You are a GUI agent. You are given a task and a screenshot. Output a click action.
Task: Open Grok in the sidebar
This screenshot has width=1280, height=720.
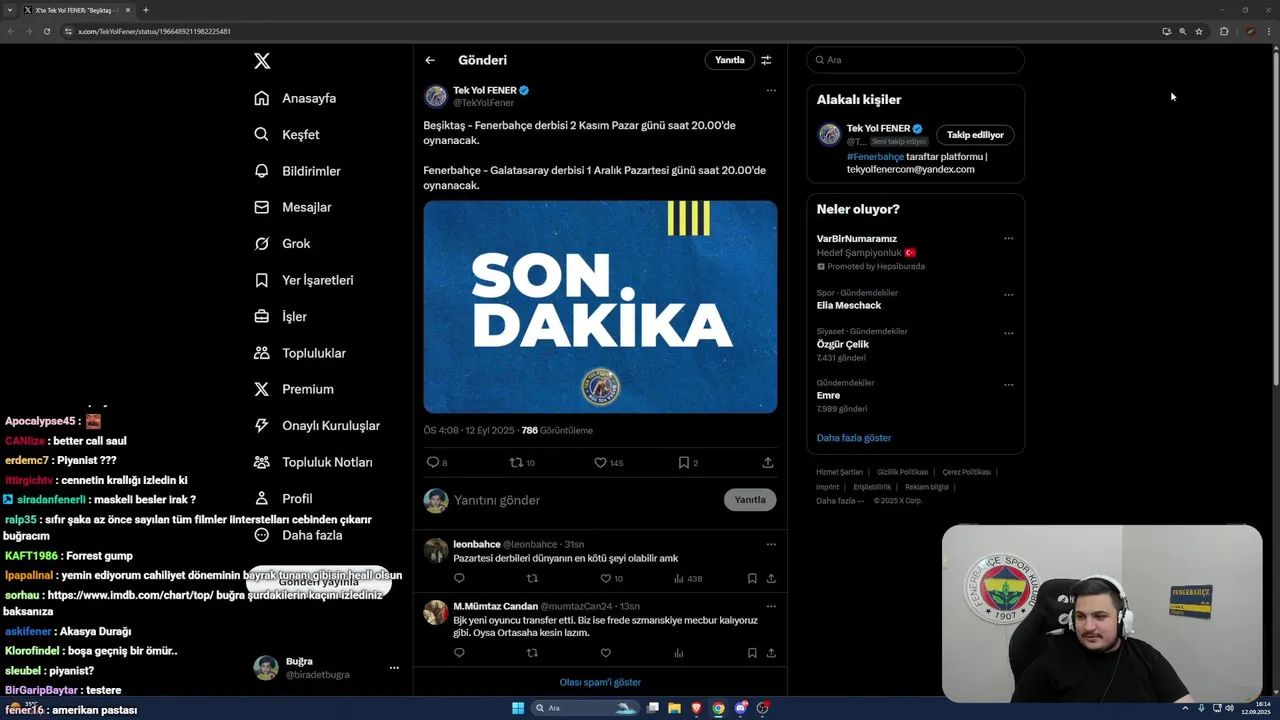tap(282, 243)
